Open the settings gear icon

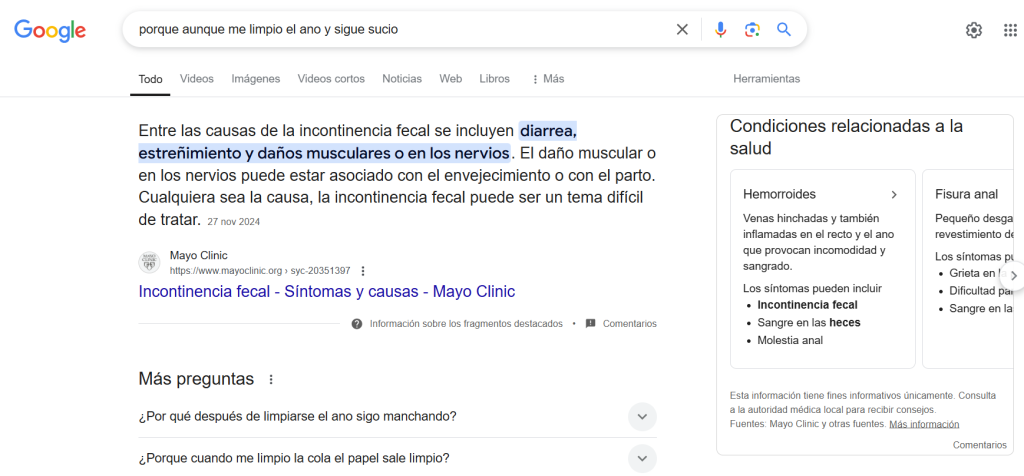click(973, 30)
